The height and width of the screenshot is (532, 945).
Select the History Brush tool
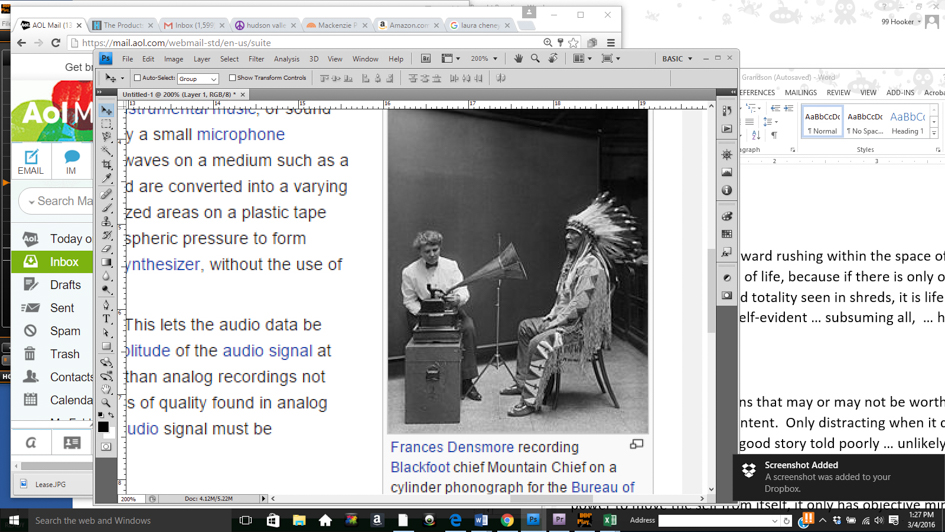coord(106,235)
